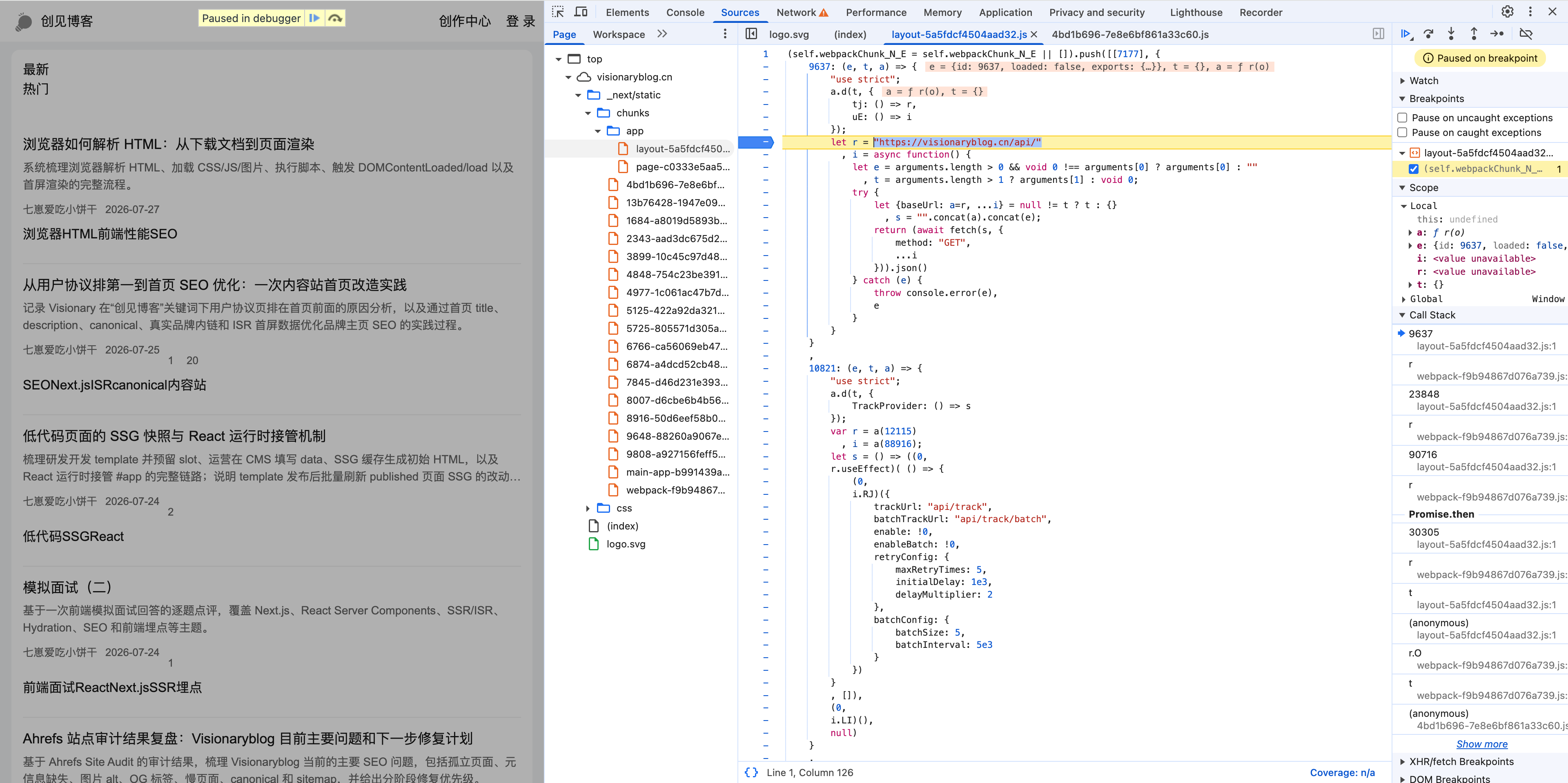Open the 4bd1b696-7e8e6bf861a33c60.js editor tab
This screenshot has width=1568, height=783.
coord(1130,35)
